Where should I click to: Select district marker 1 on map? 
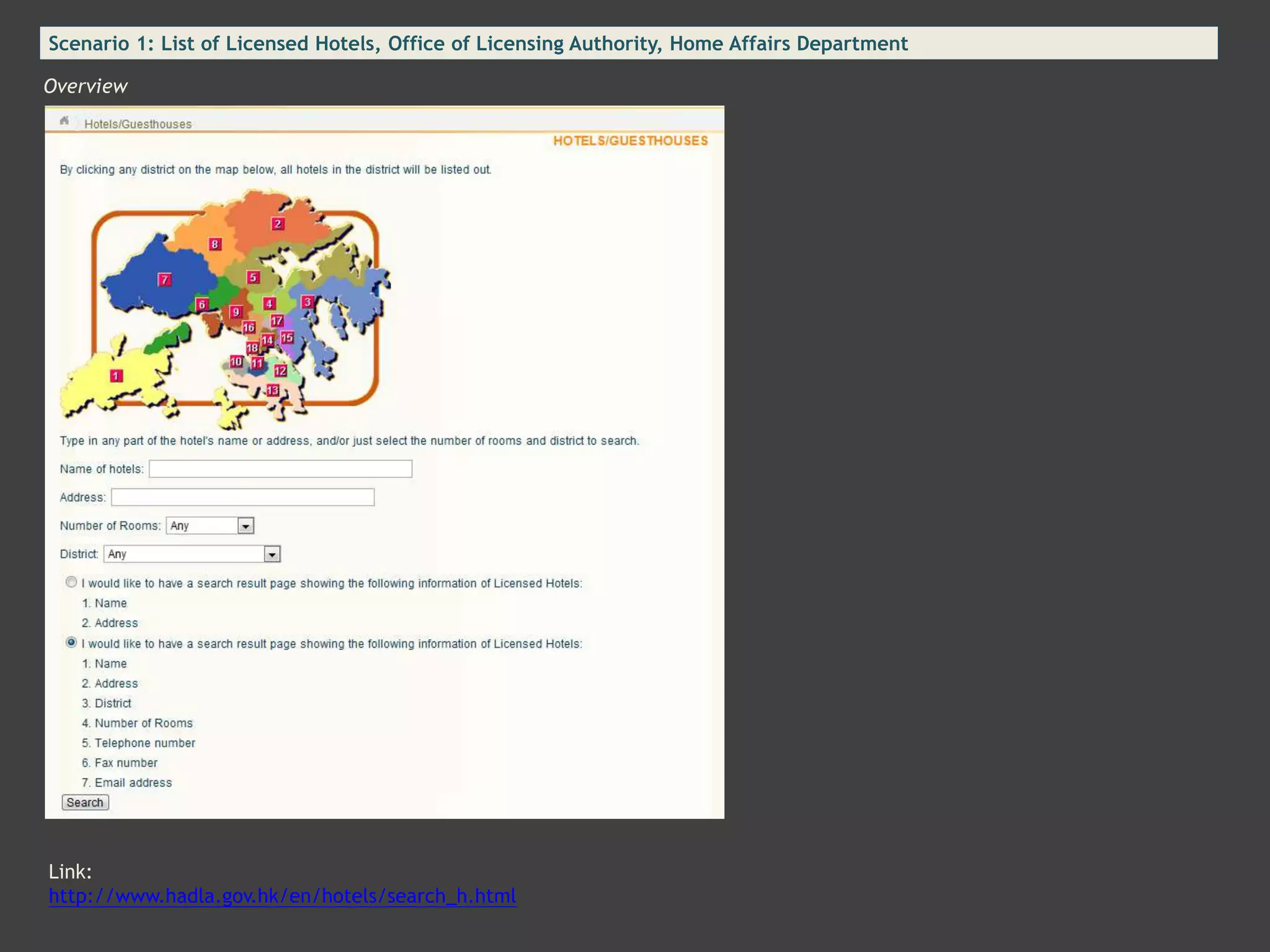tap(116, 376)
